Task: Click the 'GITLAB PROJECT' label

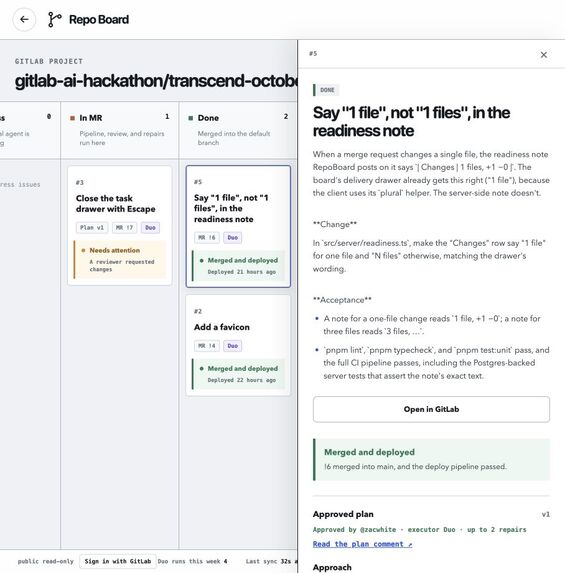Action: (49, 61)
